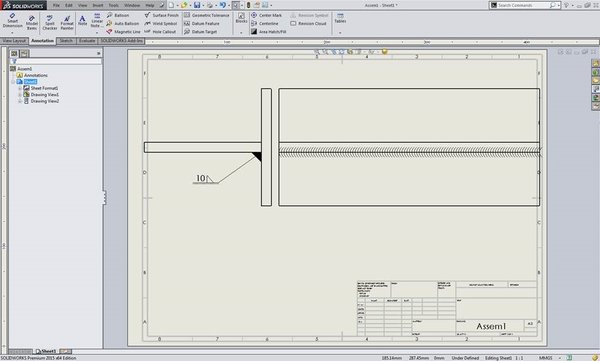Image resolution: width=600 pixels, height=361 pixels.
Task: Insert a Balloon annotation
Action: 118,15
